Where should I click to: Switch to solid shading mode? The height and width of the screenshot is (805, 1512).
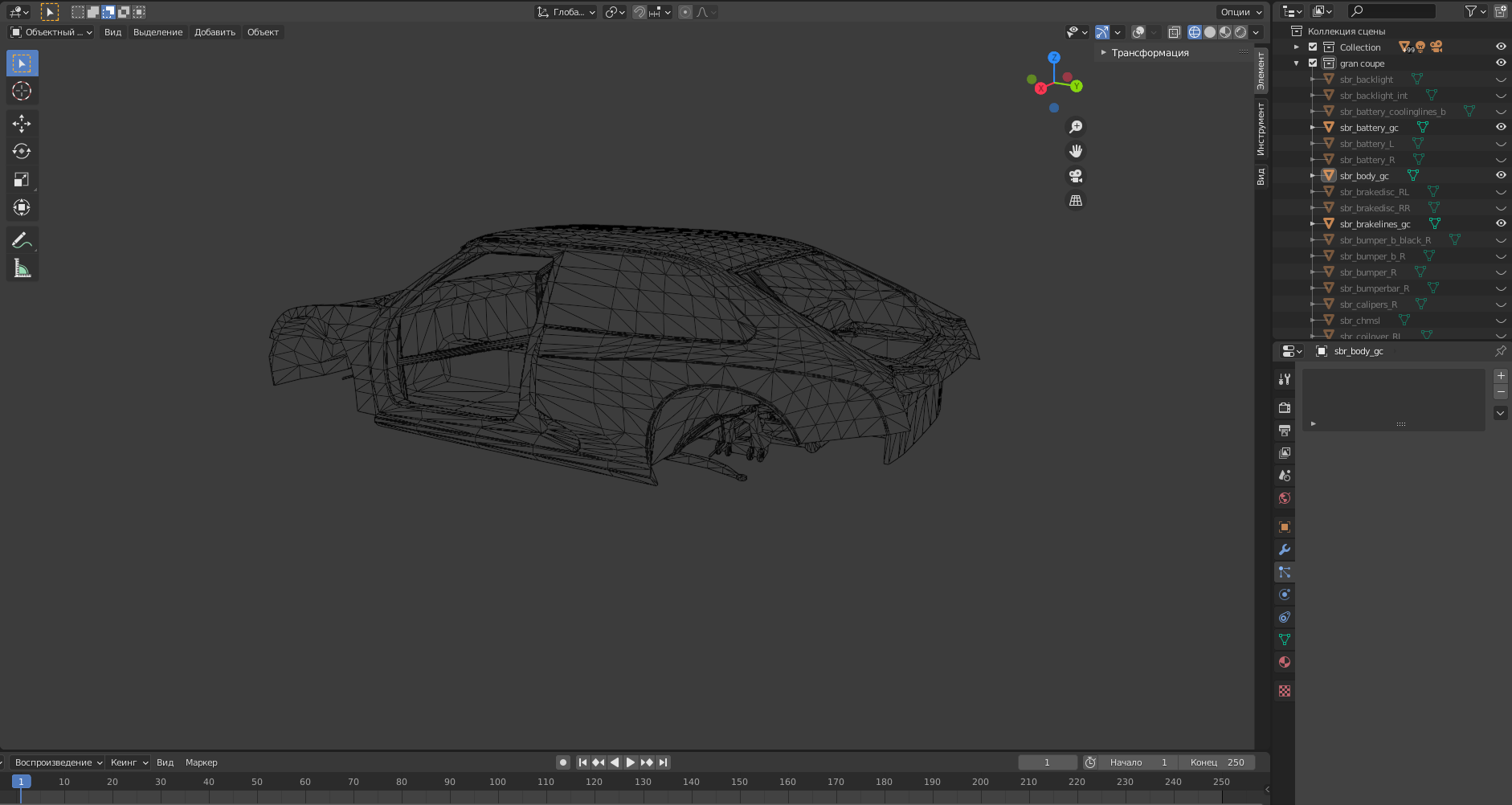click(x=1210, y=33)
